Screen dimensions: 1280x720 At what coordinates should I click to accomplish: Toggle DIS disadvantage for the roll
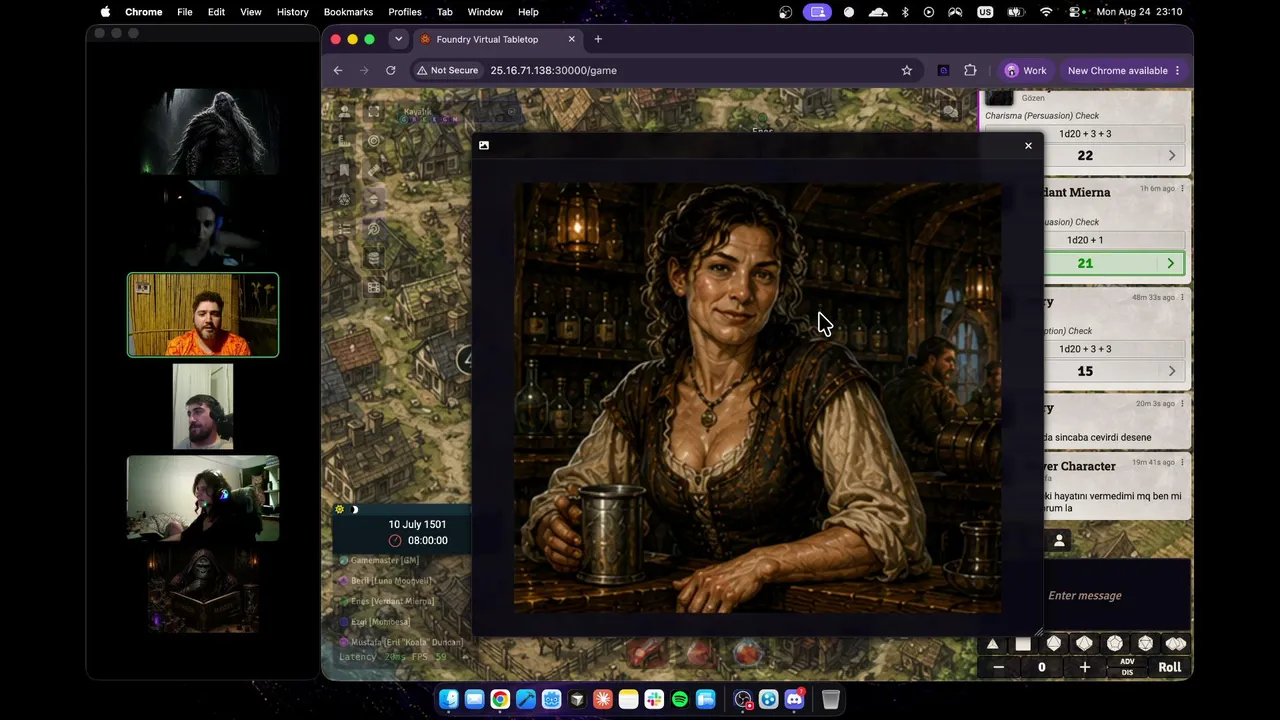pyautogui.click(x=1127, y=673)
